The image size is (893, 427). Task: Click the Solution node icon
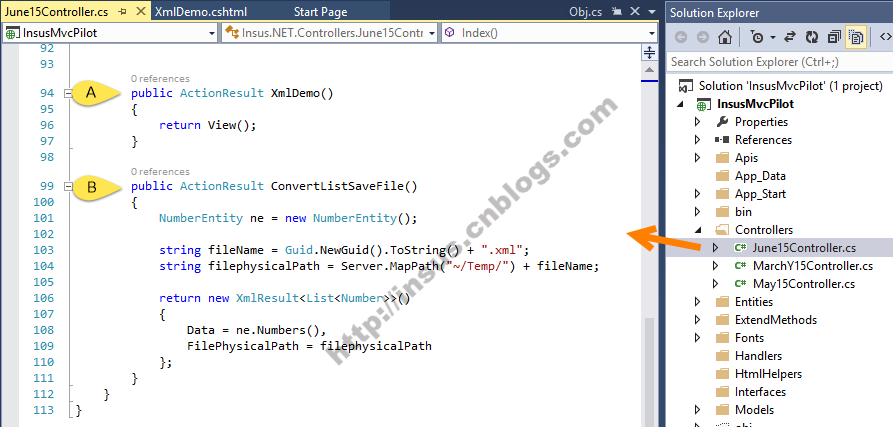[x=685, y=87]
